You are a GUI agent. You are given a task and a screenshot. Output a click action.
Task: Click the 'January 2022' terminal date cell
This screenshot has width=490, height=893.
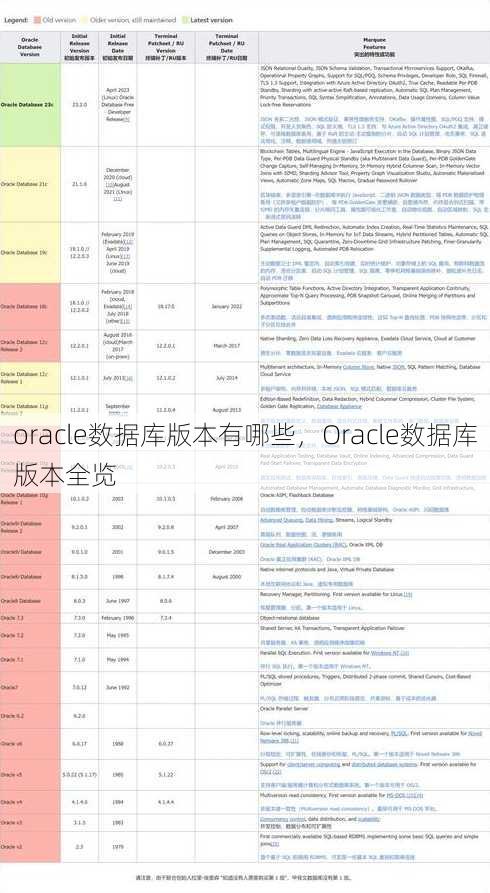(227, 306)
